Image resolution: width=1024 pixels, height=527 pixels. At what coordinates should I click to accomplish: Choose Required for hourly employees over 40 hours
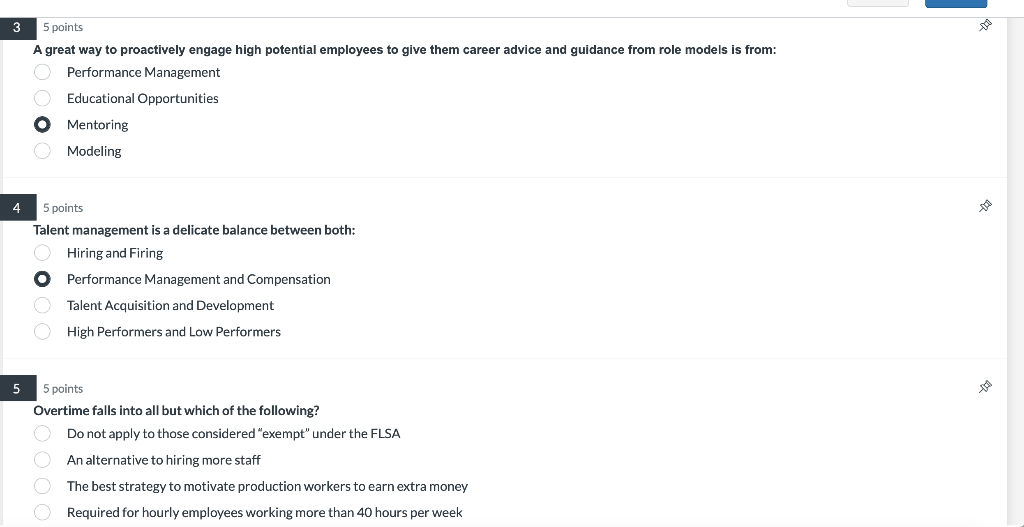point(42,512)
